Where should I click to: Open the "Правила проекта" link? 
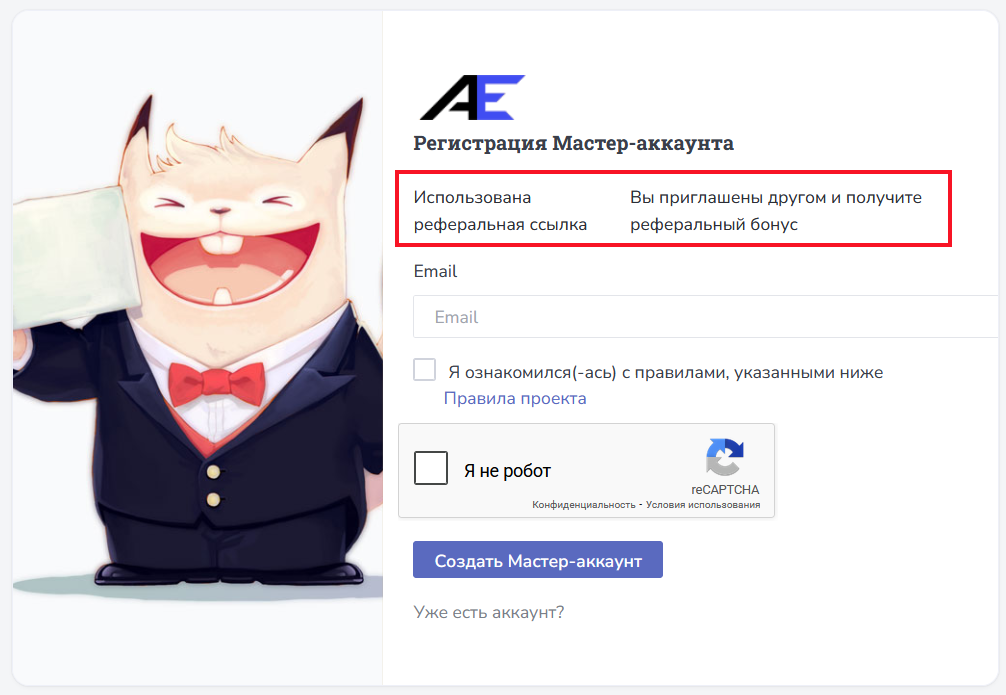pos(515,399)
